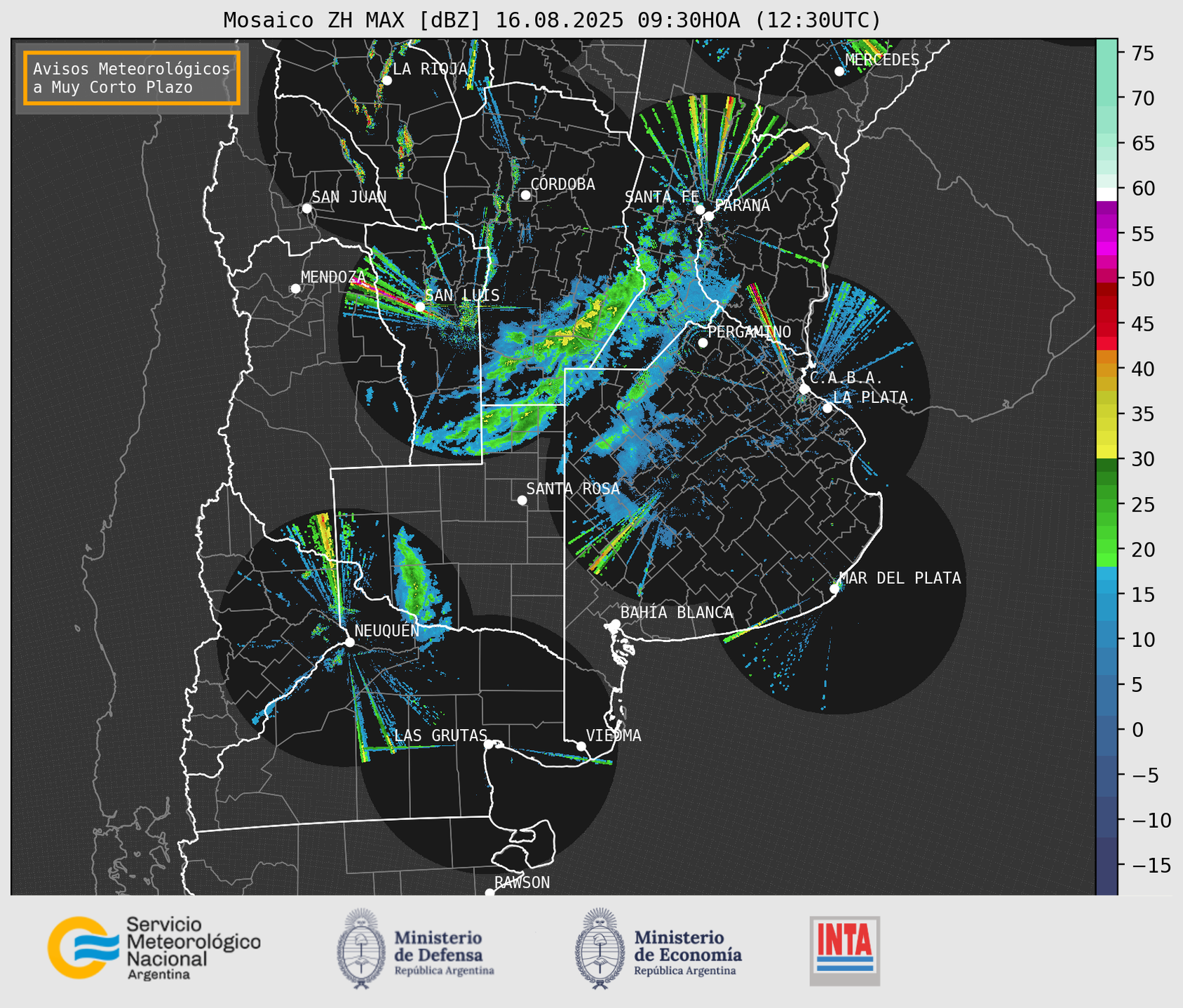
Task: Click the magenta 55 dBZ band on colorbar
Action: click(1107, 234)
